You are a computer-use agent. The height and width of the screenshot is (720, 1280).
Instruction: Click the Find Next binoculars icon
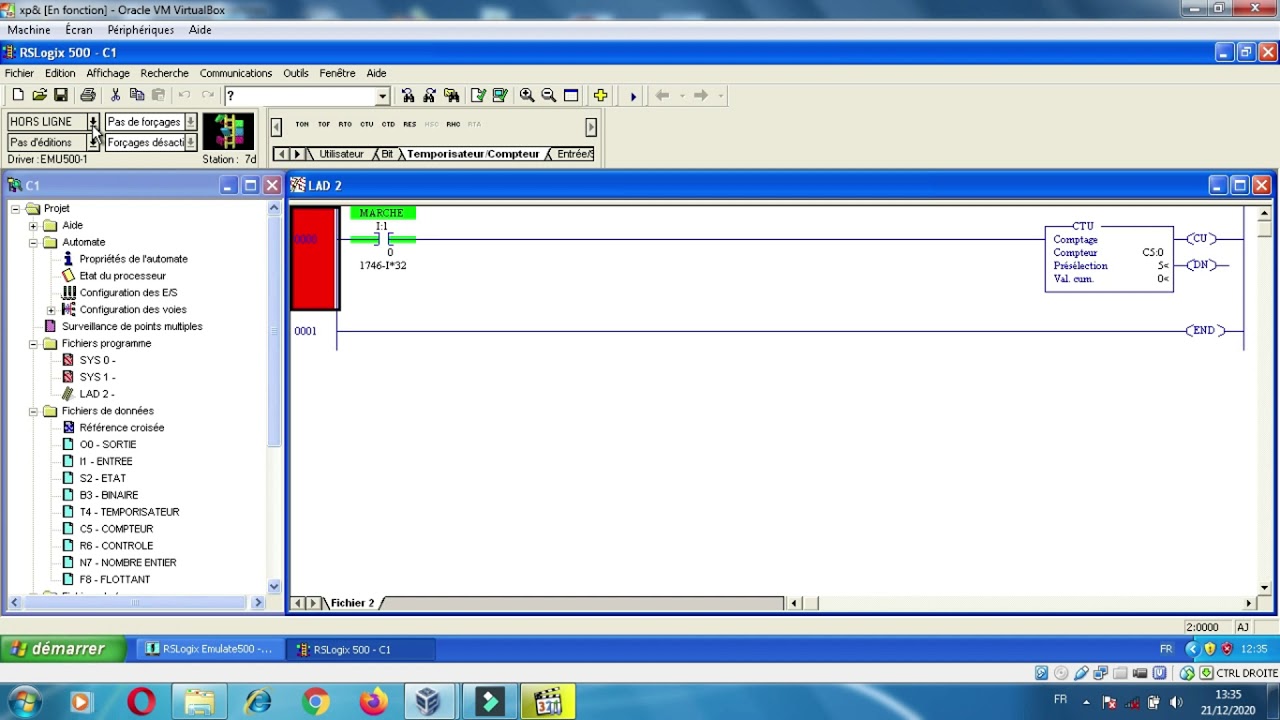click(430, 95)
